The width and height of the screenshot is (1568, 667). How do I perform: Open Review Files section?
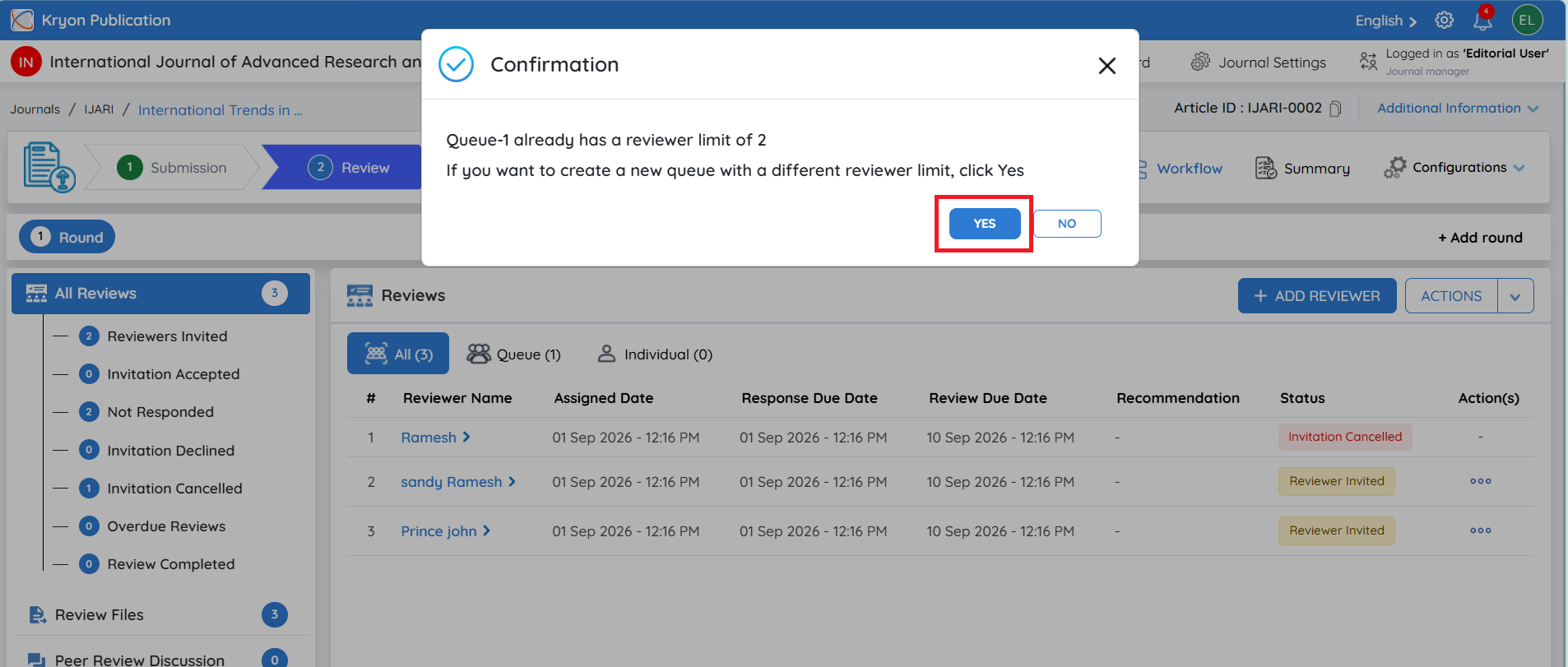[x=160, y=615]
